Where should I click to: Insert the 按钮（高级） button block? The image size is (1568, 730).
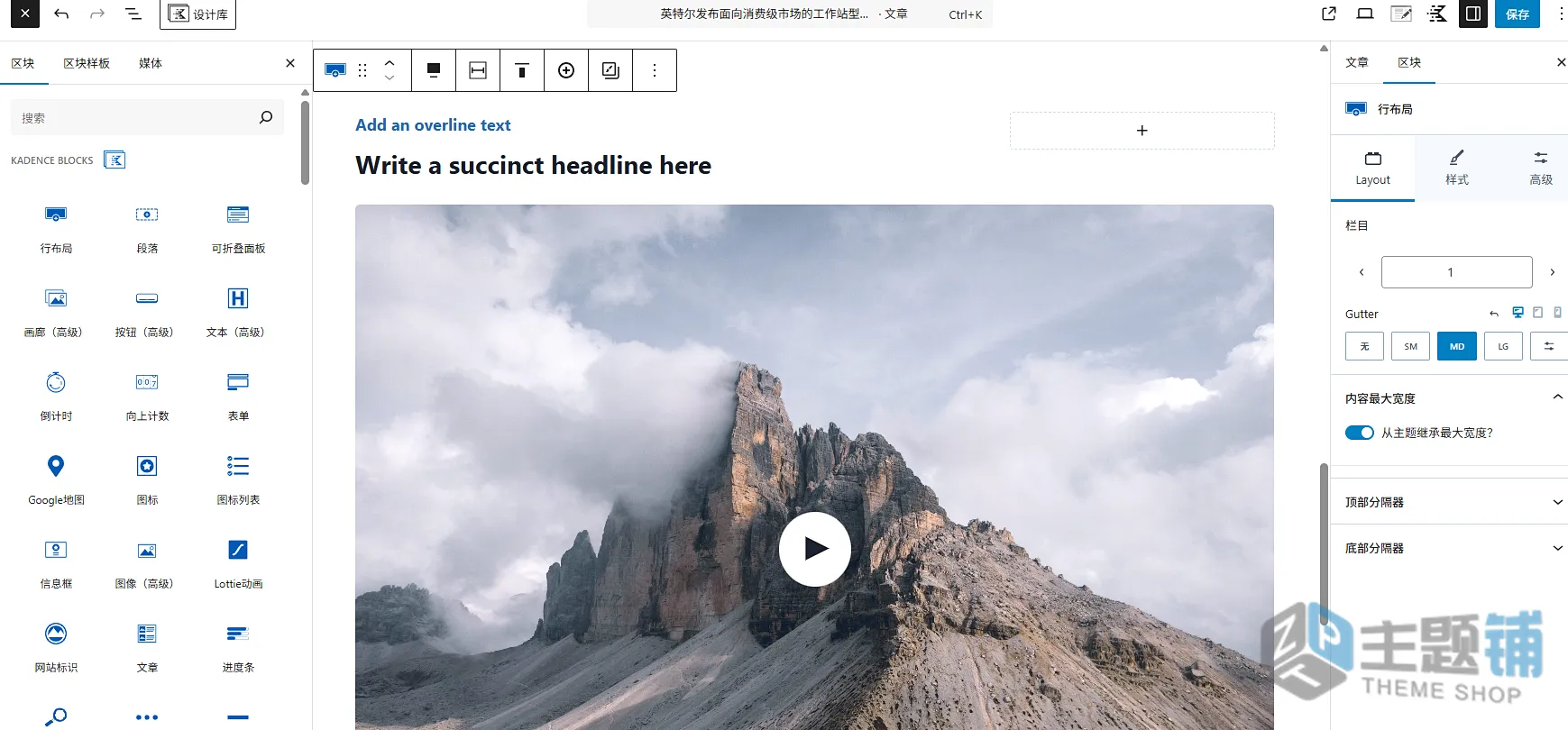(x=147, y=313)
